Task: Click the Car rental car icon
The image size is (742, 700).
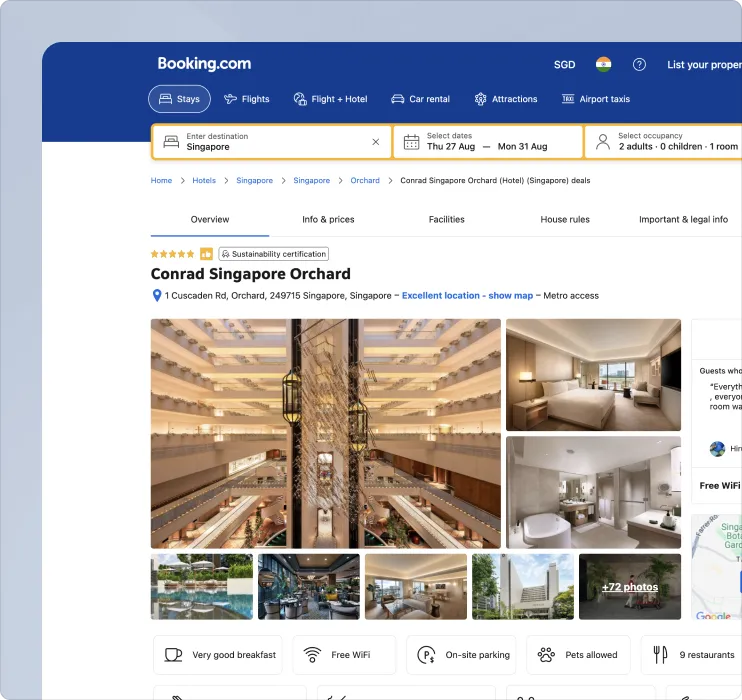Action: [x=398, y=99]
